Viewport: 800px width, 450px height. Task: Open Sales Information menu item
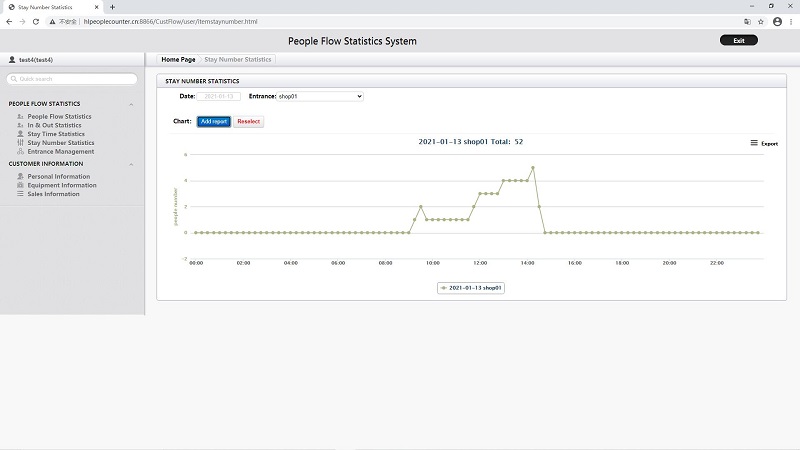[54, 193]
